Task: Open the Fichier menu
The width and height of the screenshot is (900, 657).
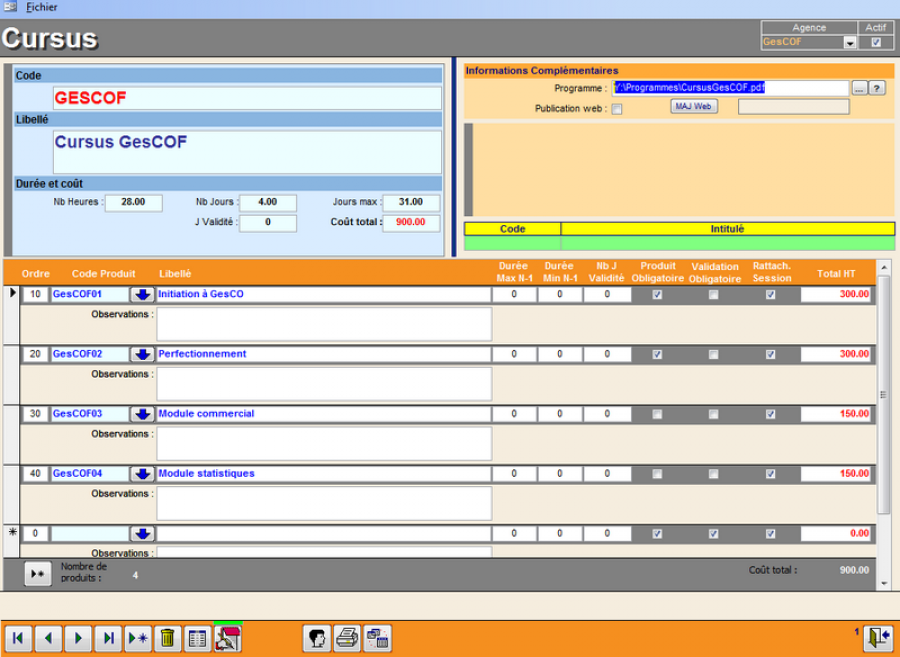Action: (41, 7)
